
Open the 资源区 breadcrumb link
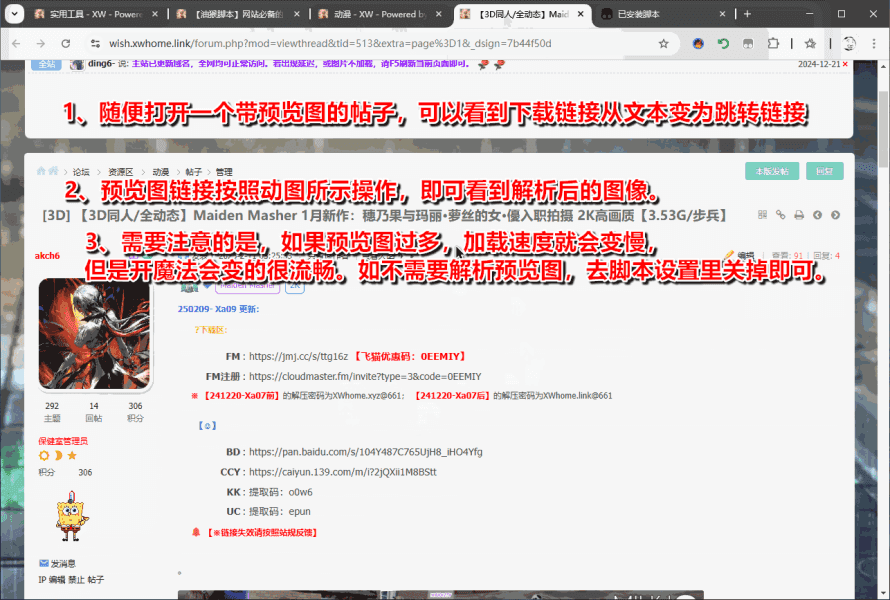120,171
